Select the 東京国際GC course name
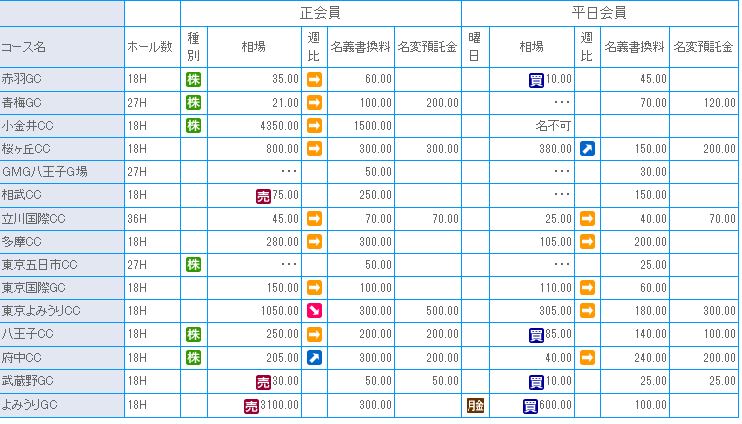742x424 pixels. point(34,288)
